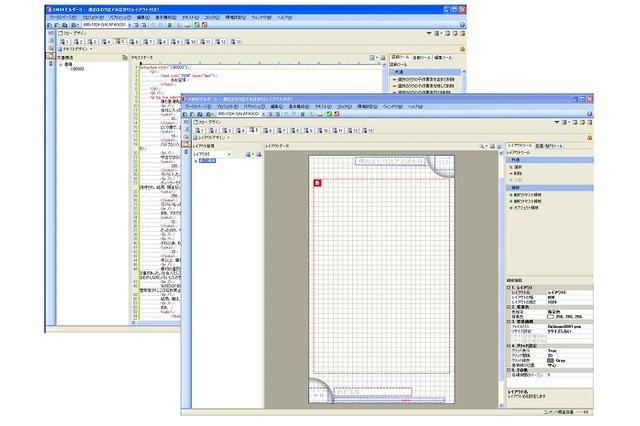
Task: Open the 600x1024 device dropdown in front window
Action: pos(261,113)
